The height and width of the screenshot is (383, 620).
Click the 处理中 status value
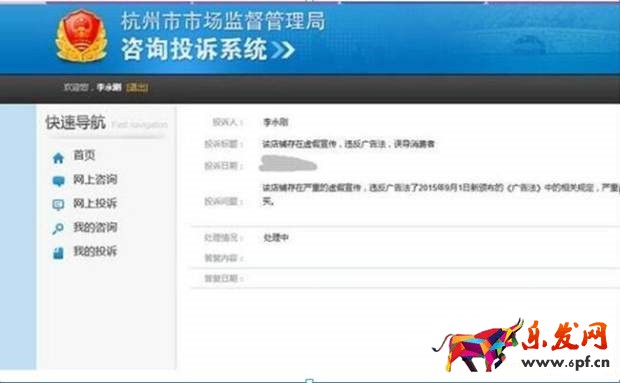tap(276, 238)
